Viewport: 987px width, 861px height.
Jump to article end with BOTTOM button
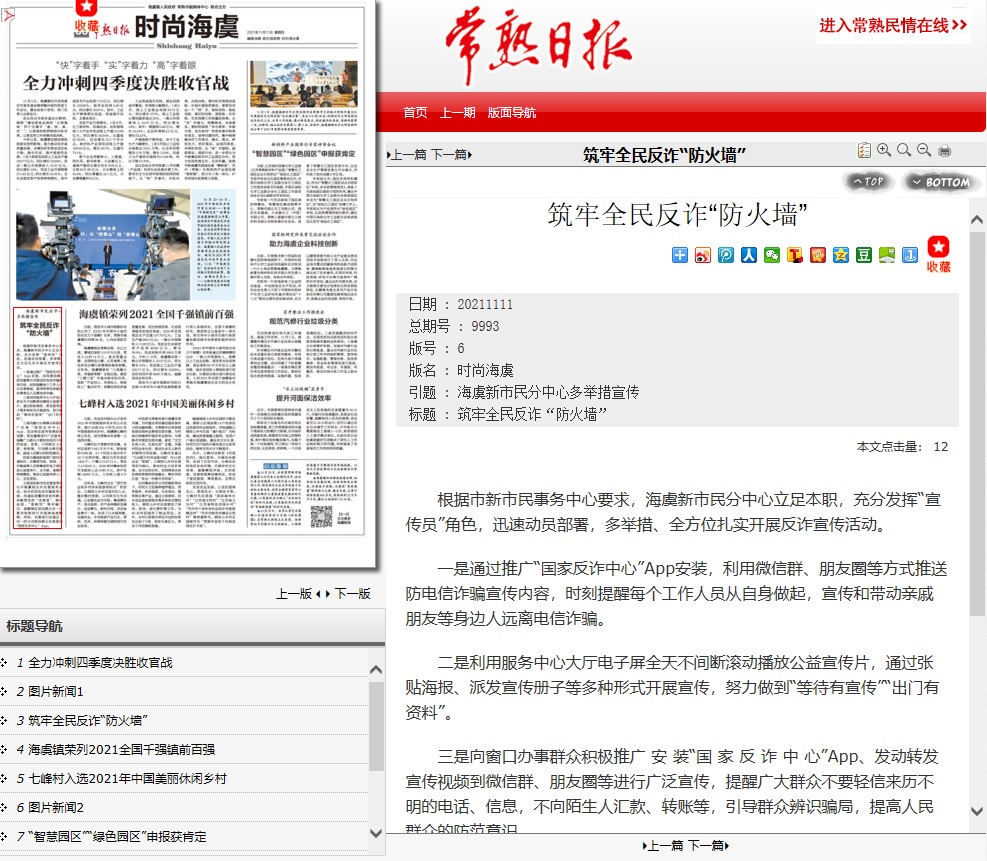pyautogui.click(x=940, y=182)
